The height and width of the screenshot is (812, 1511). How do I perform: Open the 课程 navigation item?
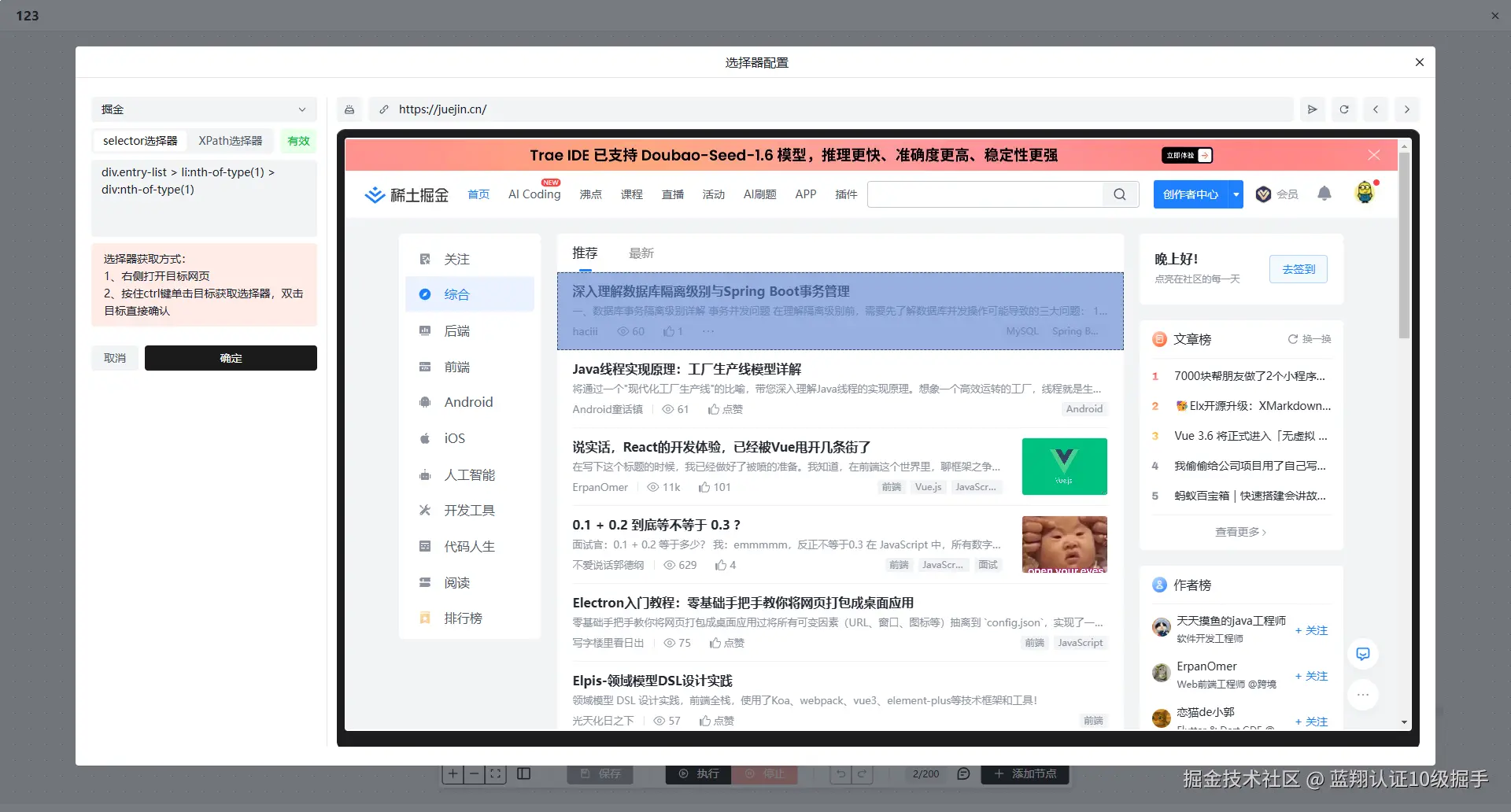coord(632,194)
